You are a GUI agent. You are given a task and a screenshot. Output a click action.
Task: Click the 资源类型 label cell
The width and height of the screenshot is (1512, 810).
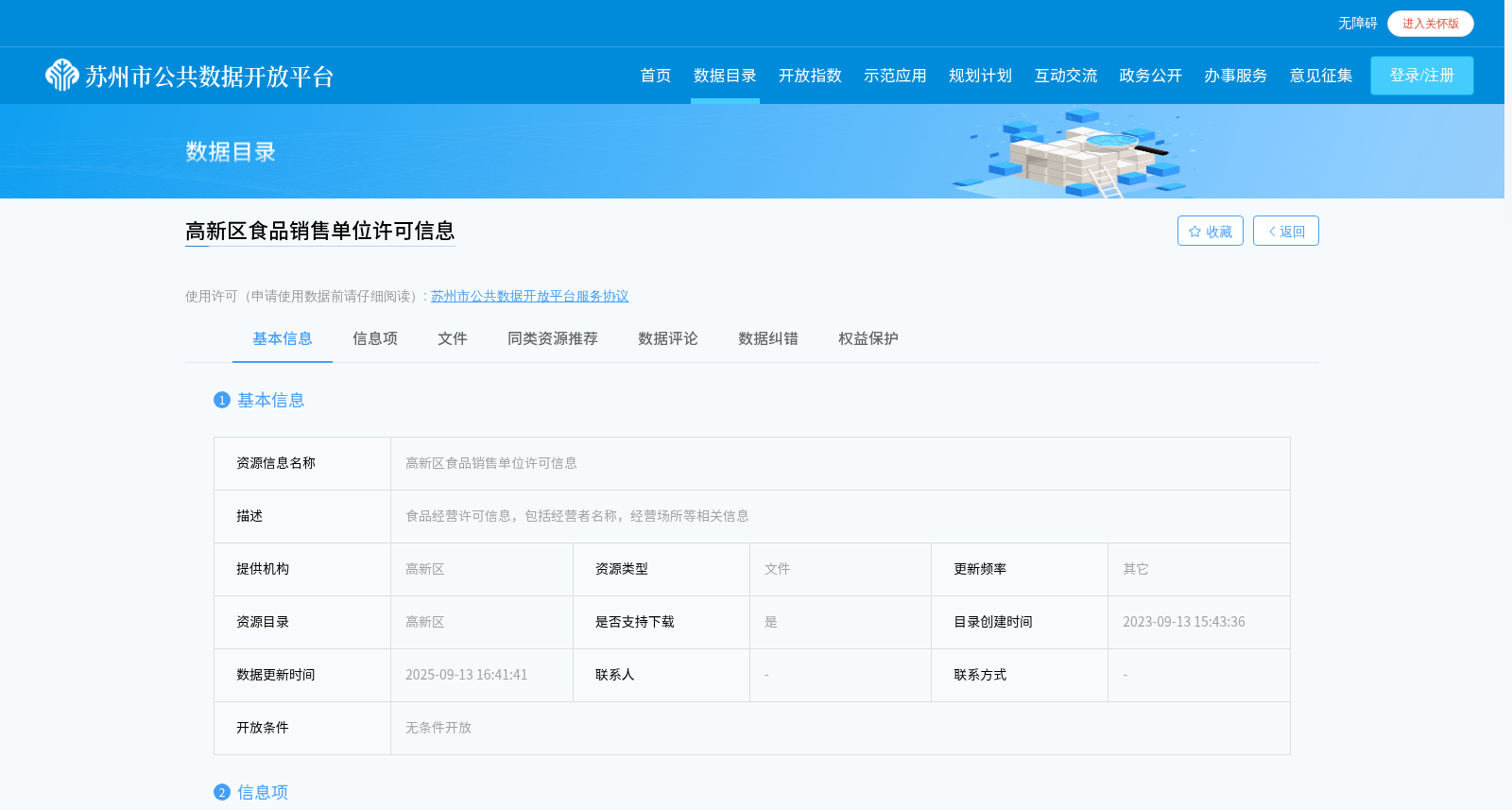coord(661,569)
